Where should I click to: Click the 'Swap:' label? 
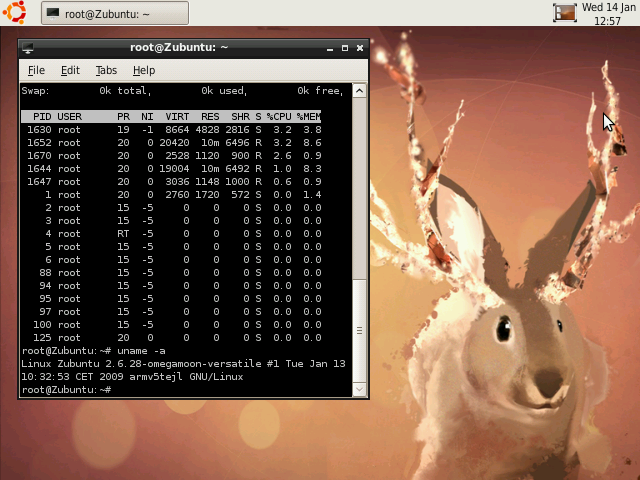pyautogui.click(x=35, y=91)
